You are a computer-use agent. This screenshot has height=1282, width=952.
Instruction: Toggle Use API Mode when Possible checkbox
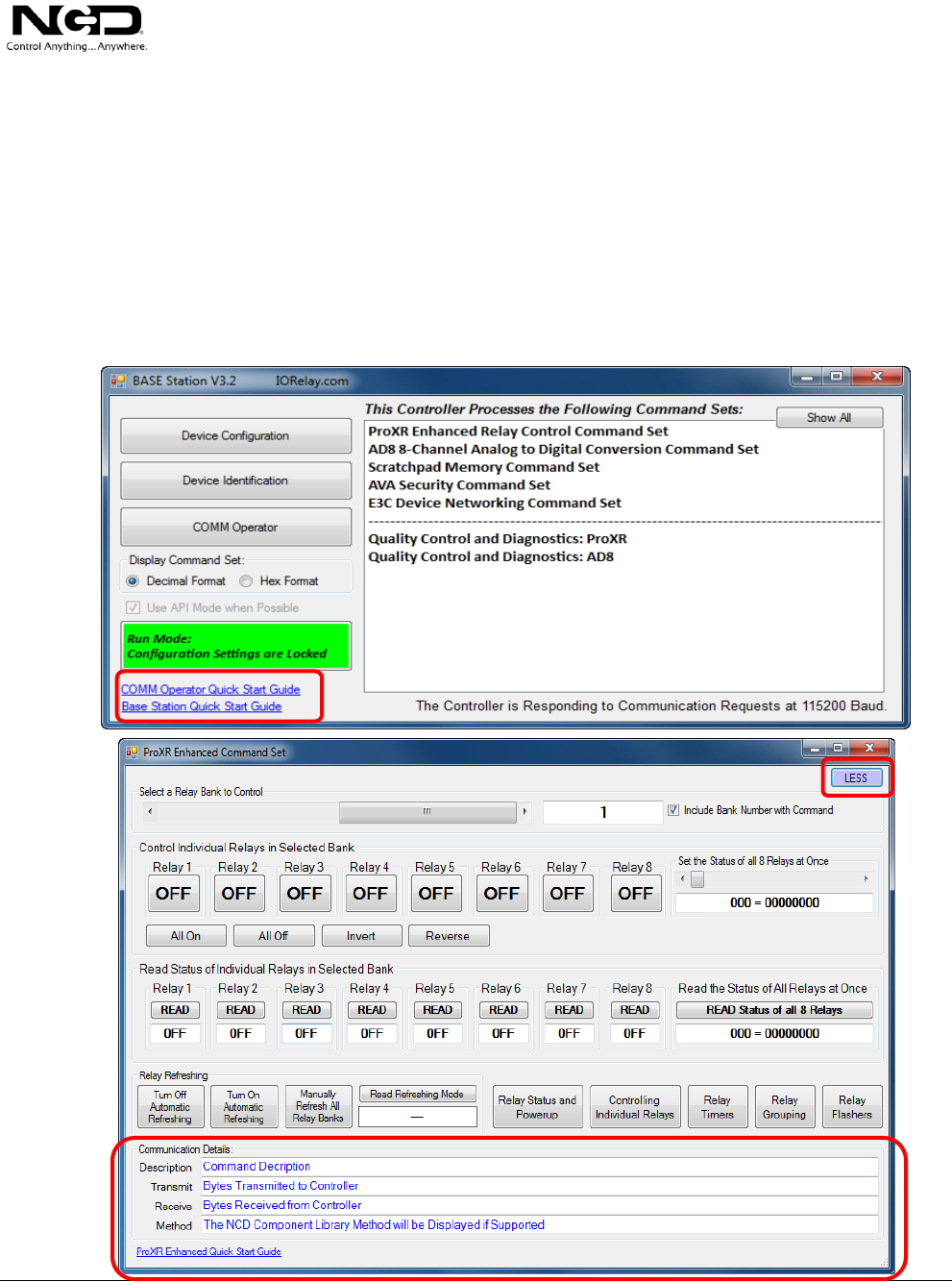click(134, 607)
